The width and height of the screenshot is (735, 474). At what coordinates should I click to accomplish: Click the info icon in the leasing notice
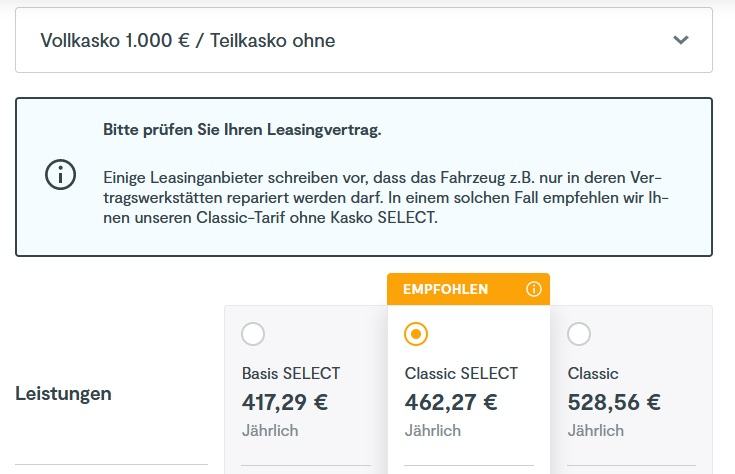coord(61,174)
